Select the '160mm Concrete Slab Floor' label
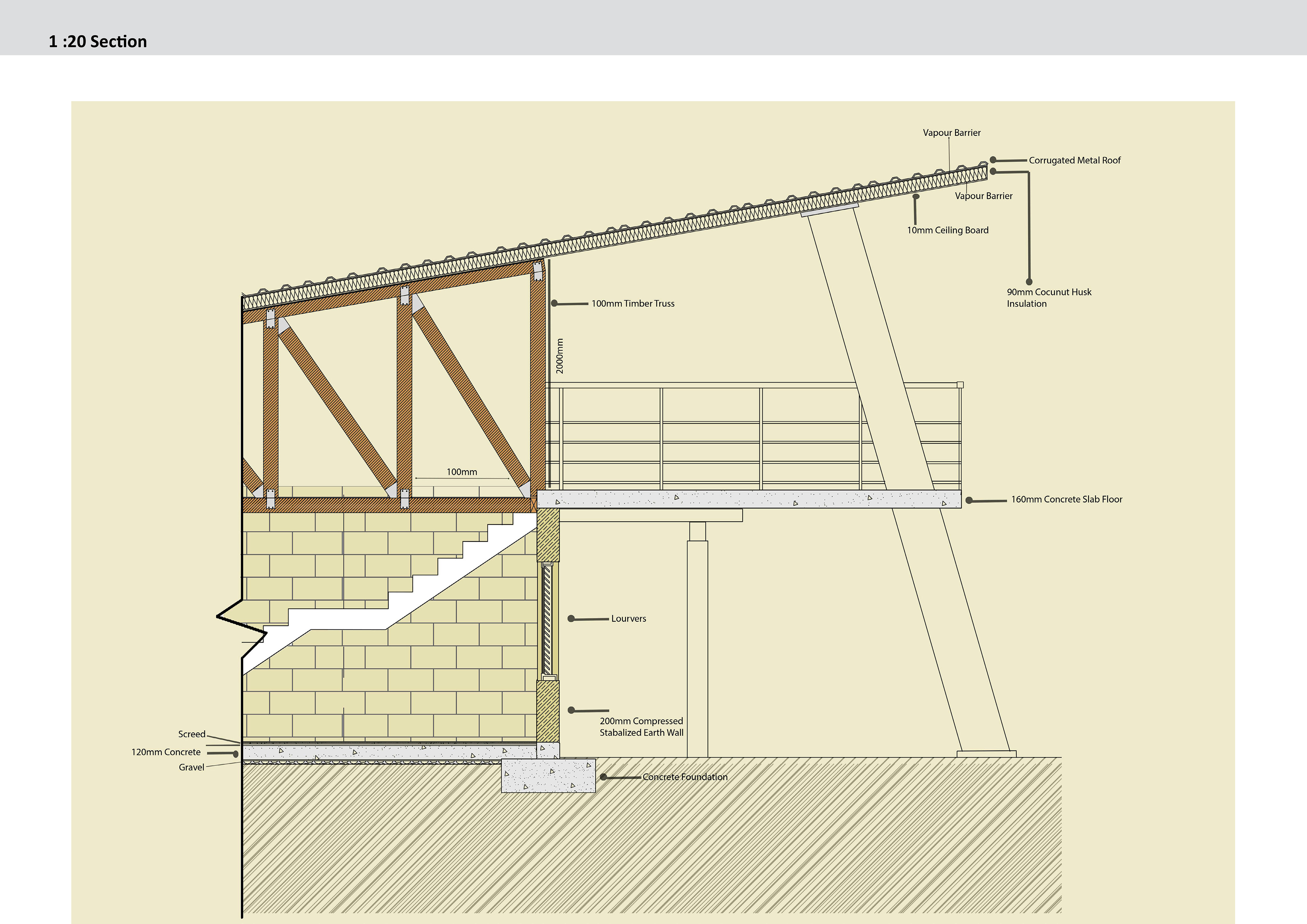Image resolution: width=1307 pixels, height=924 pixels. click(x=1067, y=499)
